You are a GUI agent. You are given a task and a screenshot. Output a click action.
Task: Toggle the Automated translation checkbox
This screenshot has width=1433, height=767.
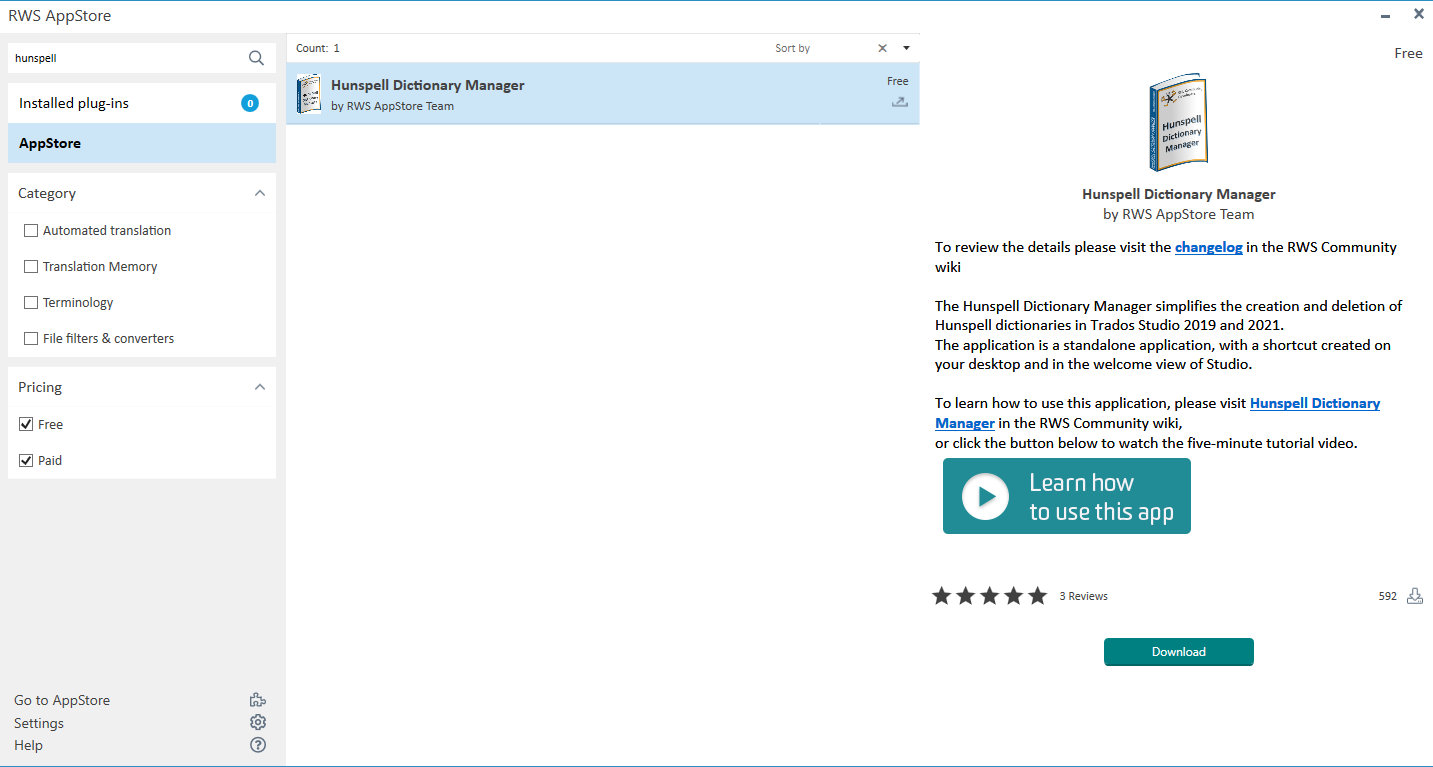pos(31,230)
